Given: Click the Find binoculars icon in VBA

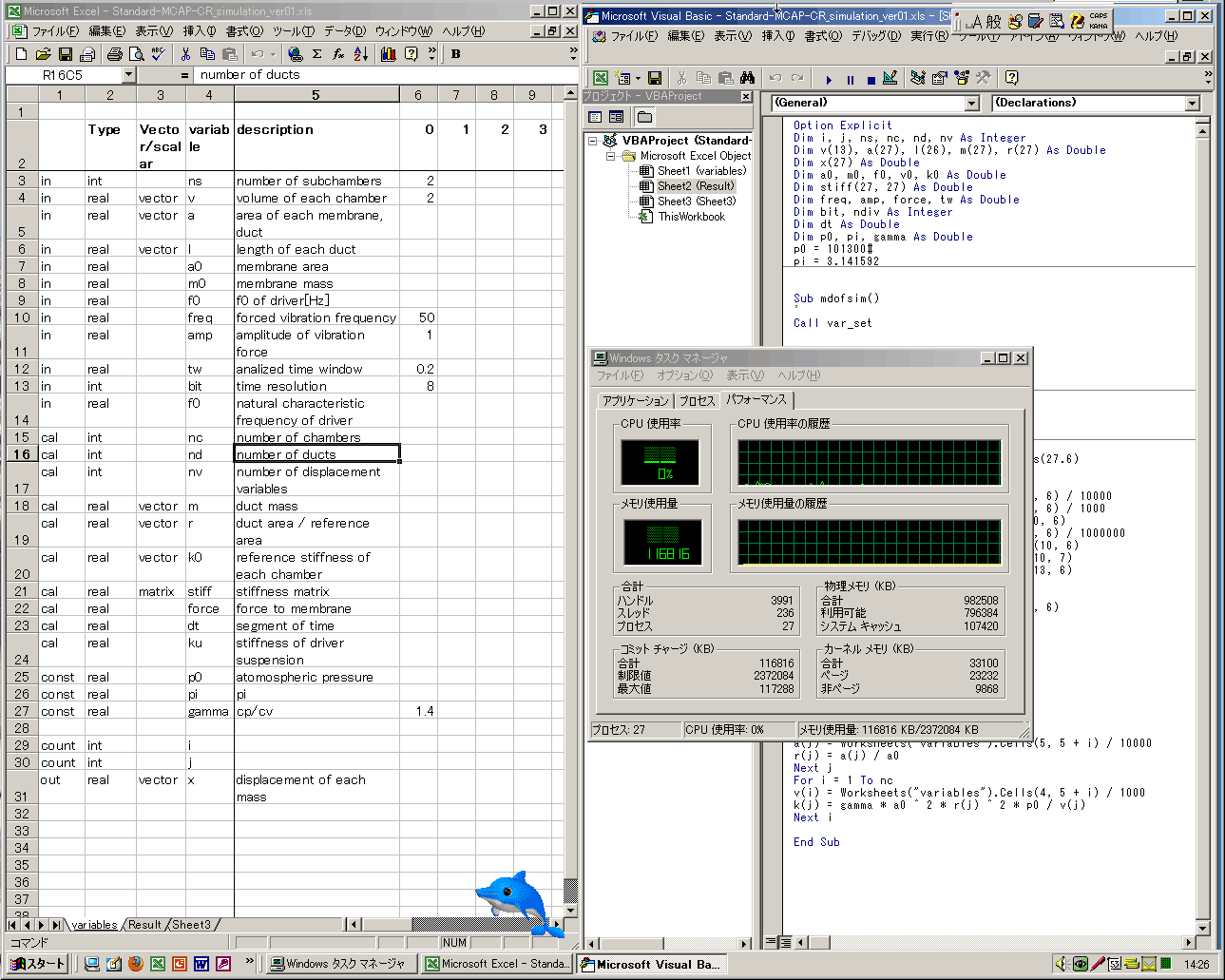Looking at the screenshot, I should tap(748, 78).
